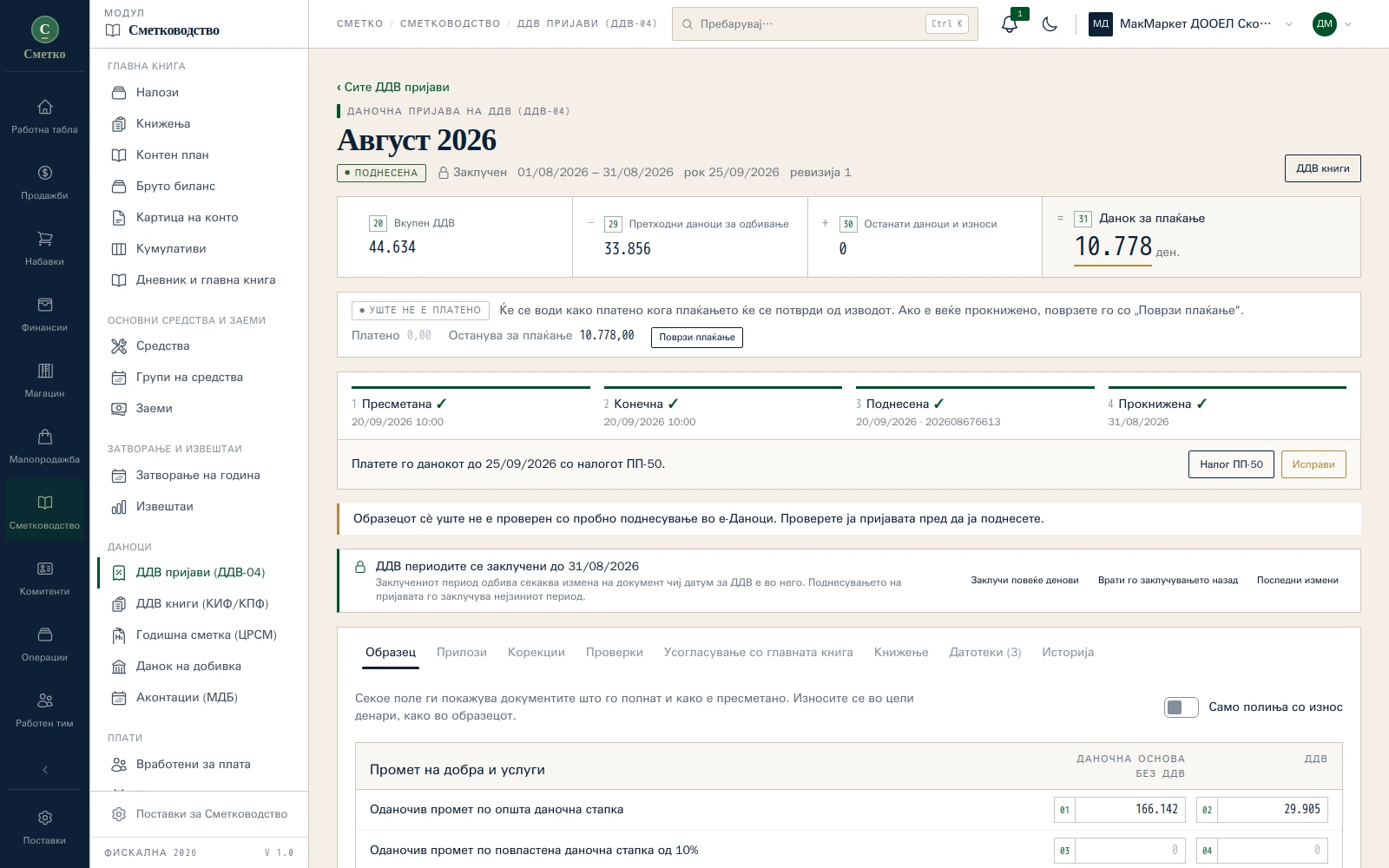This screenshot has height=868, width=1389.
Task: Click the Сметко logo
Action: pos(44,38)
